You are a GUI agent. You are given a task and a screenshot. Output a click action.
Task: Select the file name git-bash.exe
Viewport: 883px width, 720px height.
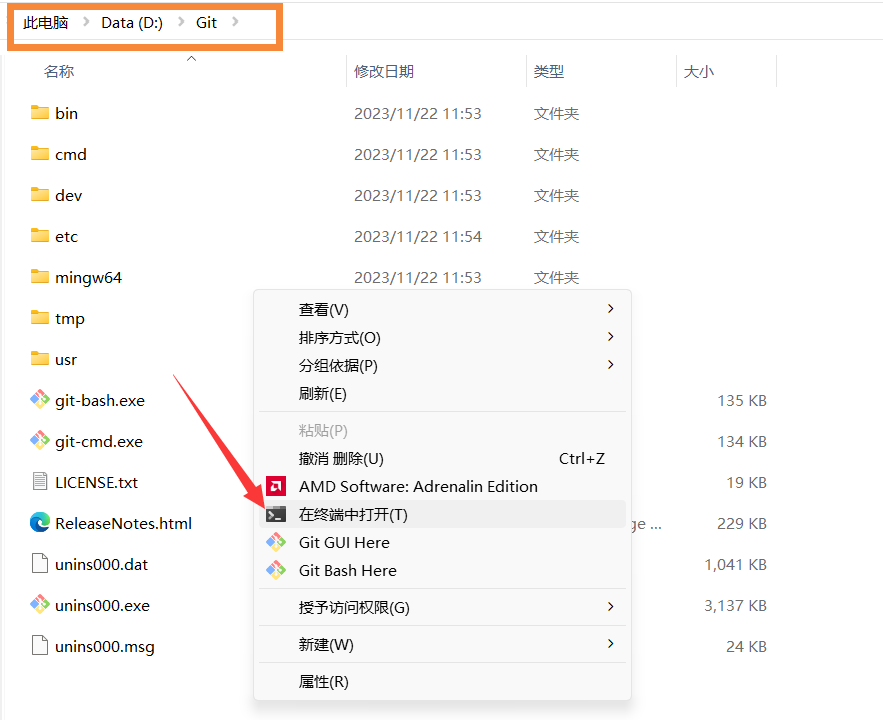[x=100, y=400]
